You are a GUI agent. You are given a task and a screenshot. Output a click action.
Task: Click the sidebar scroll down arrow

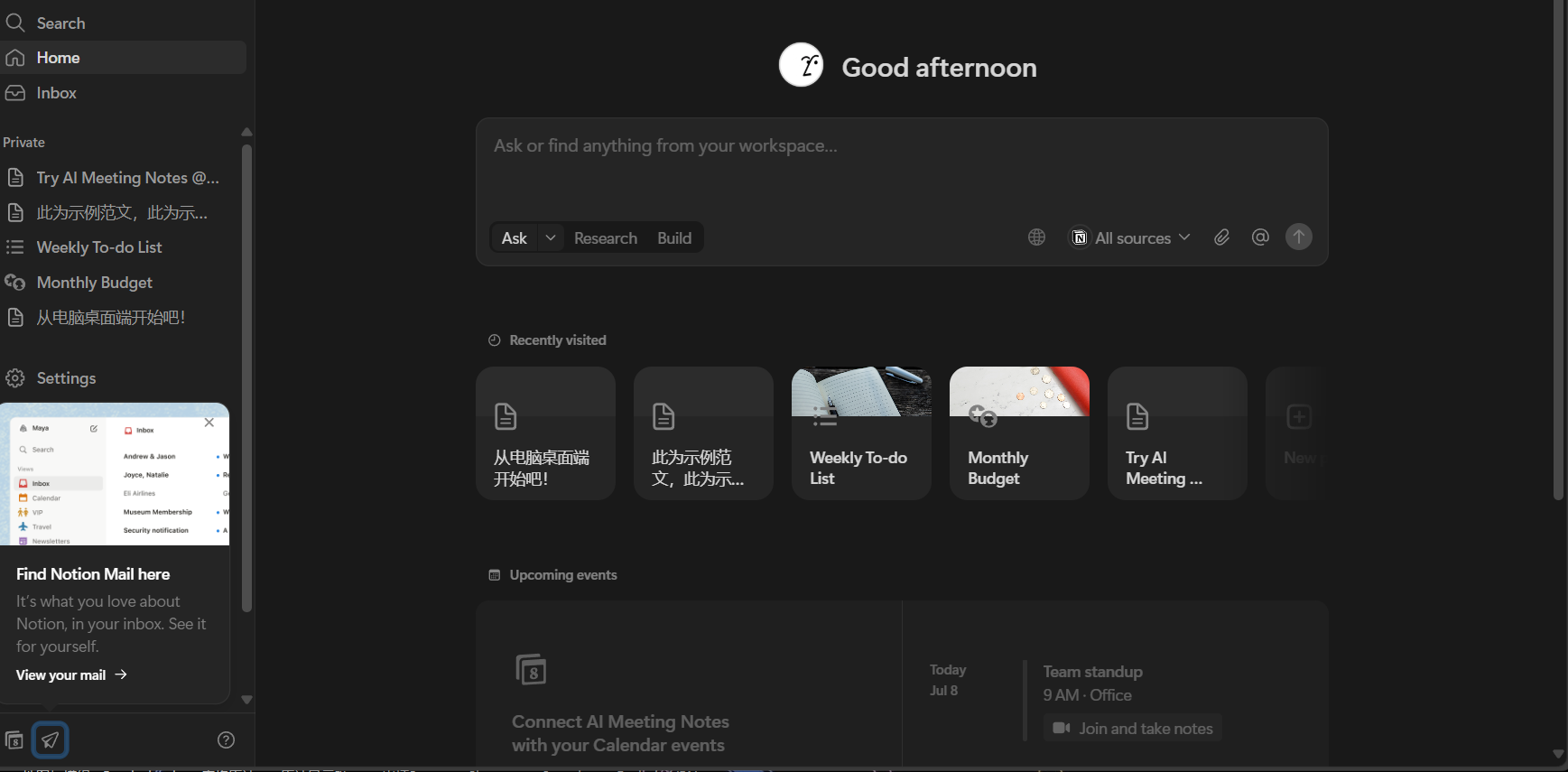coord(246,700)
